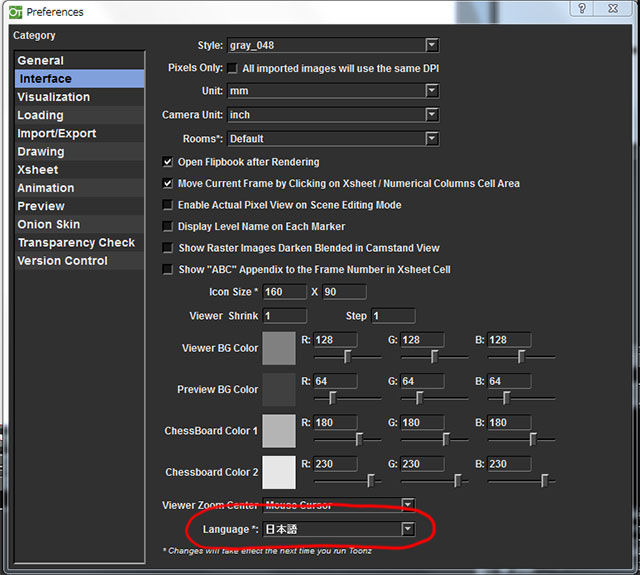
Task: Enable Show Raster Images Darken Blended
Action: [x=167, y=248]
